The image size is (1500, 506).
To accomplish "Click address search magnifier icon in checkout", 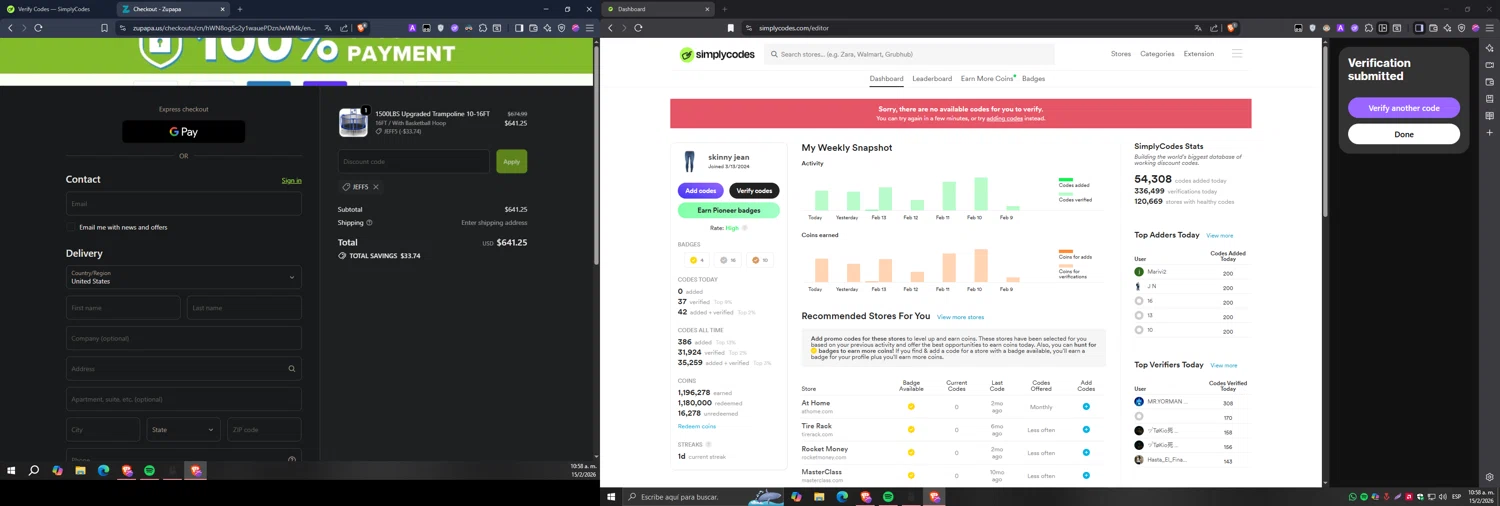I will 292,369.
